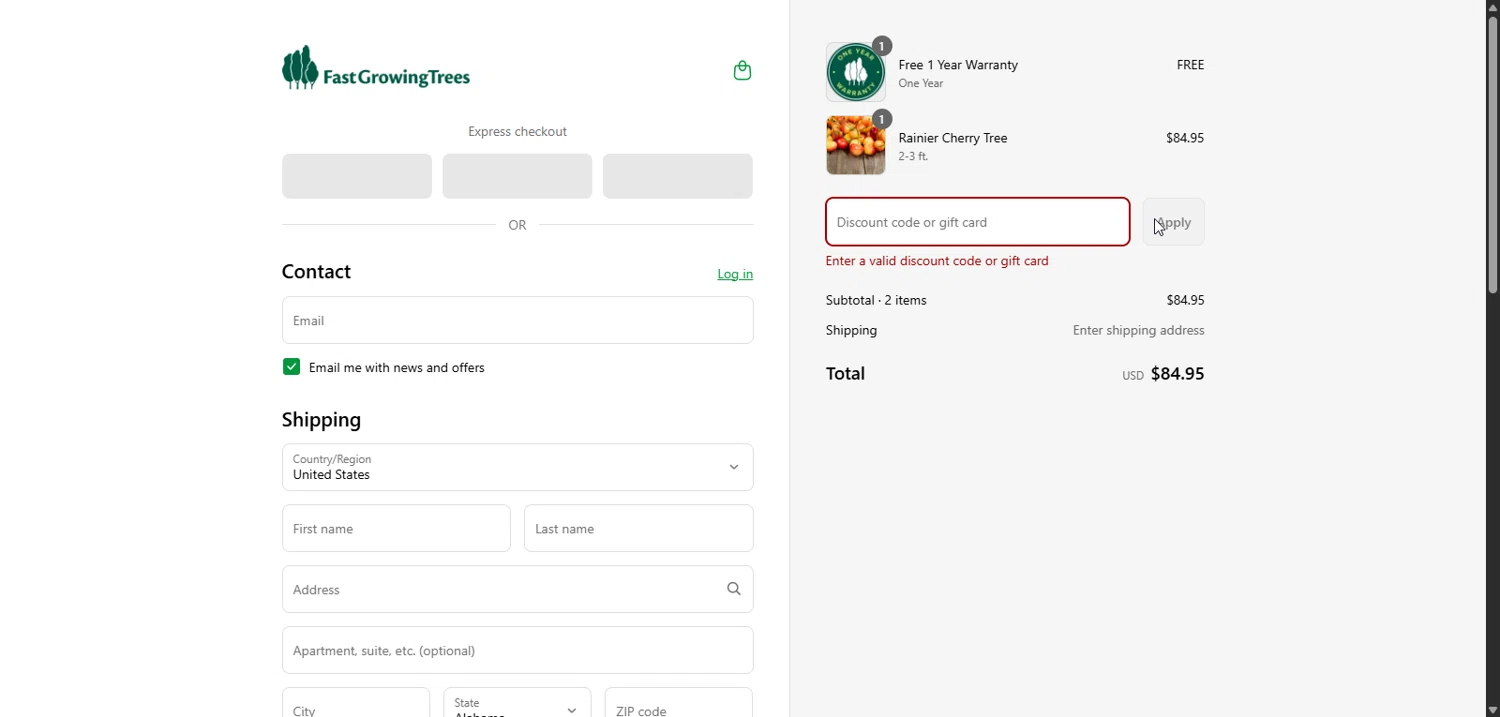
Task: Click the ZIP code field
Action: [x=679, y=704]
